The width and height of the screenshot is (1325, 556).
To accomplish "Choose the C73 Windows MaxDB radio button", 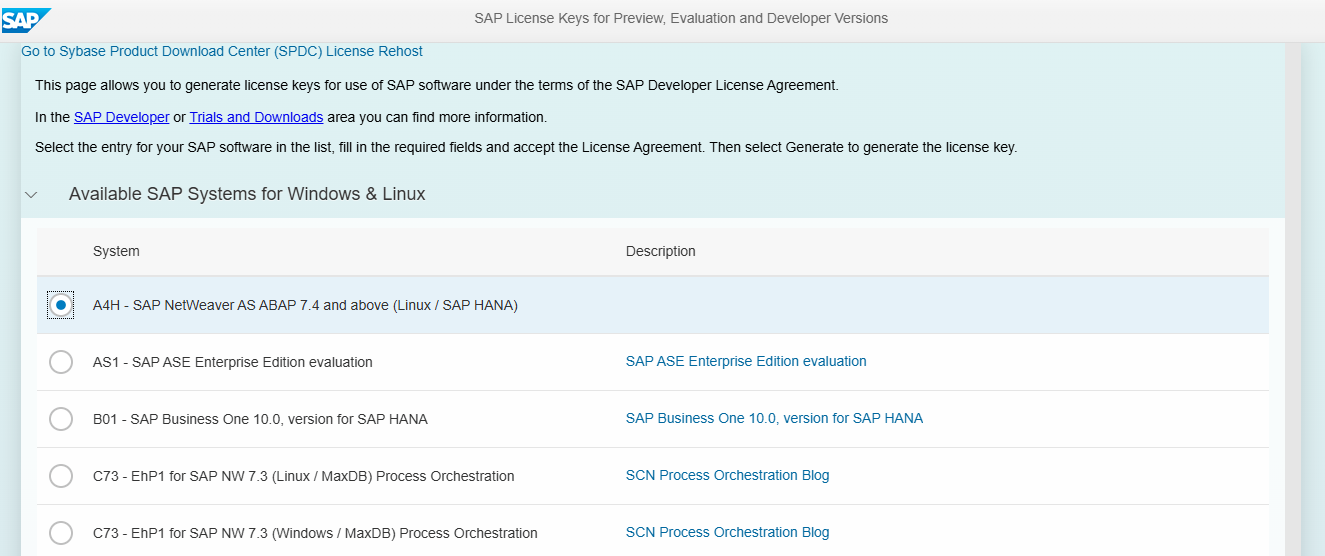I will pyautogui.click(x=61, y=533).
